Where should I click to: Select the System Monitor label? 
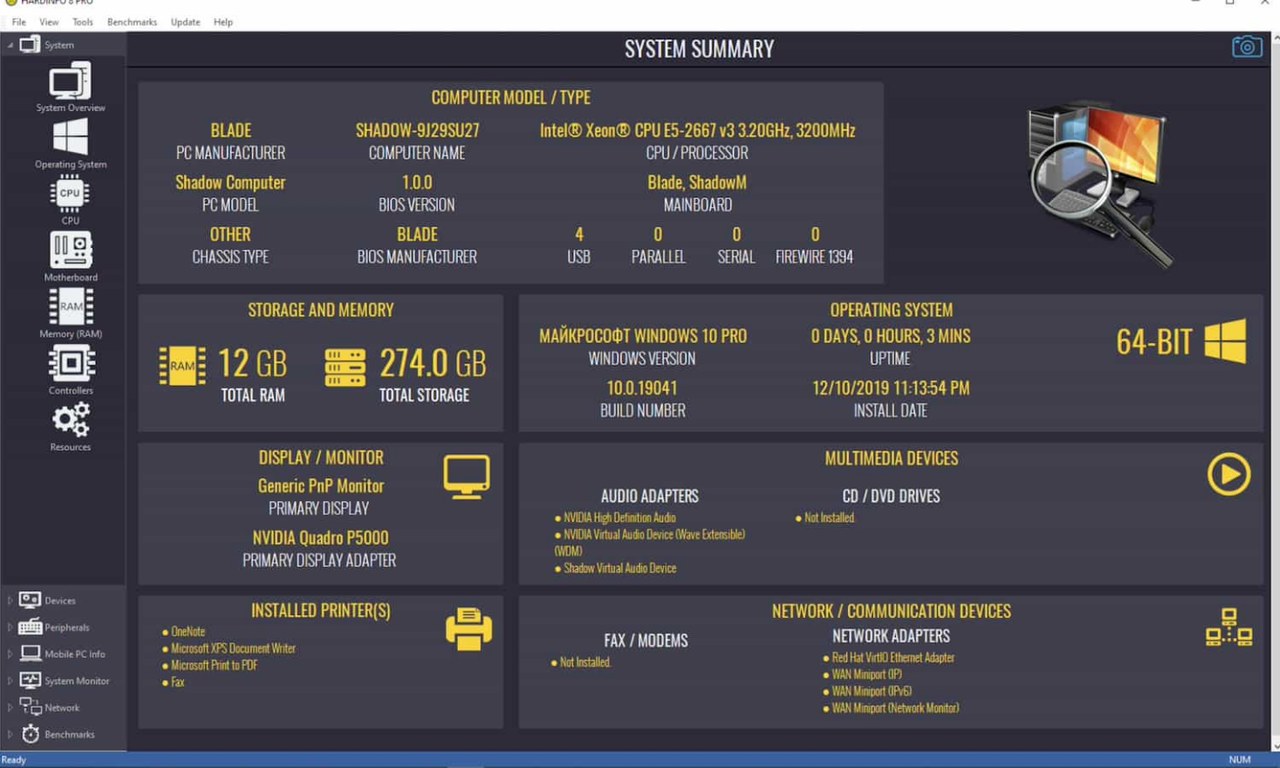tap(77, 681)
